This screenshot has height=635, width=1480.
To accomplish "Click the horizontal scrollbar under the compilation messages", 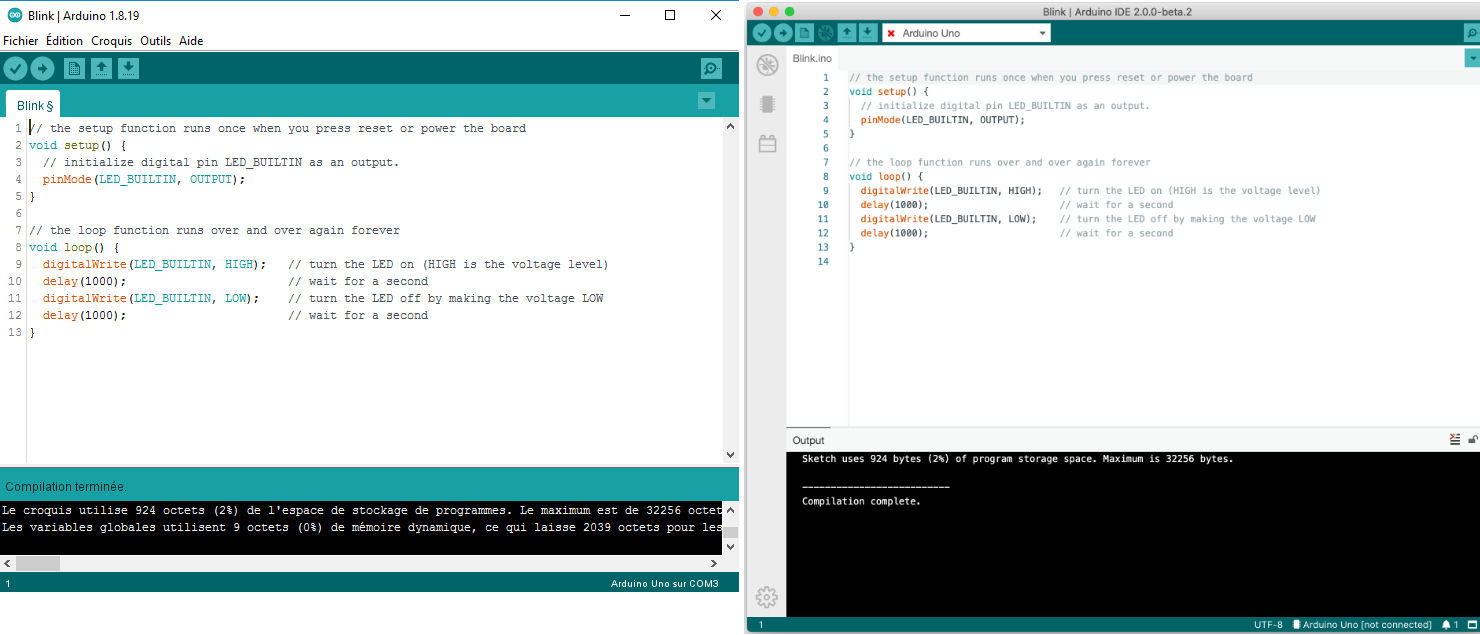I will click(40, 562).
